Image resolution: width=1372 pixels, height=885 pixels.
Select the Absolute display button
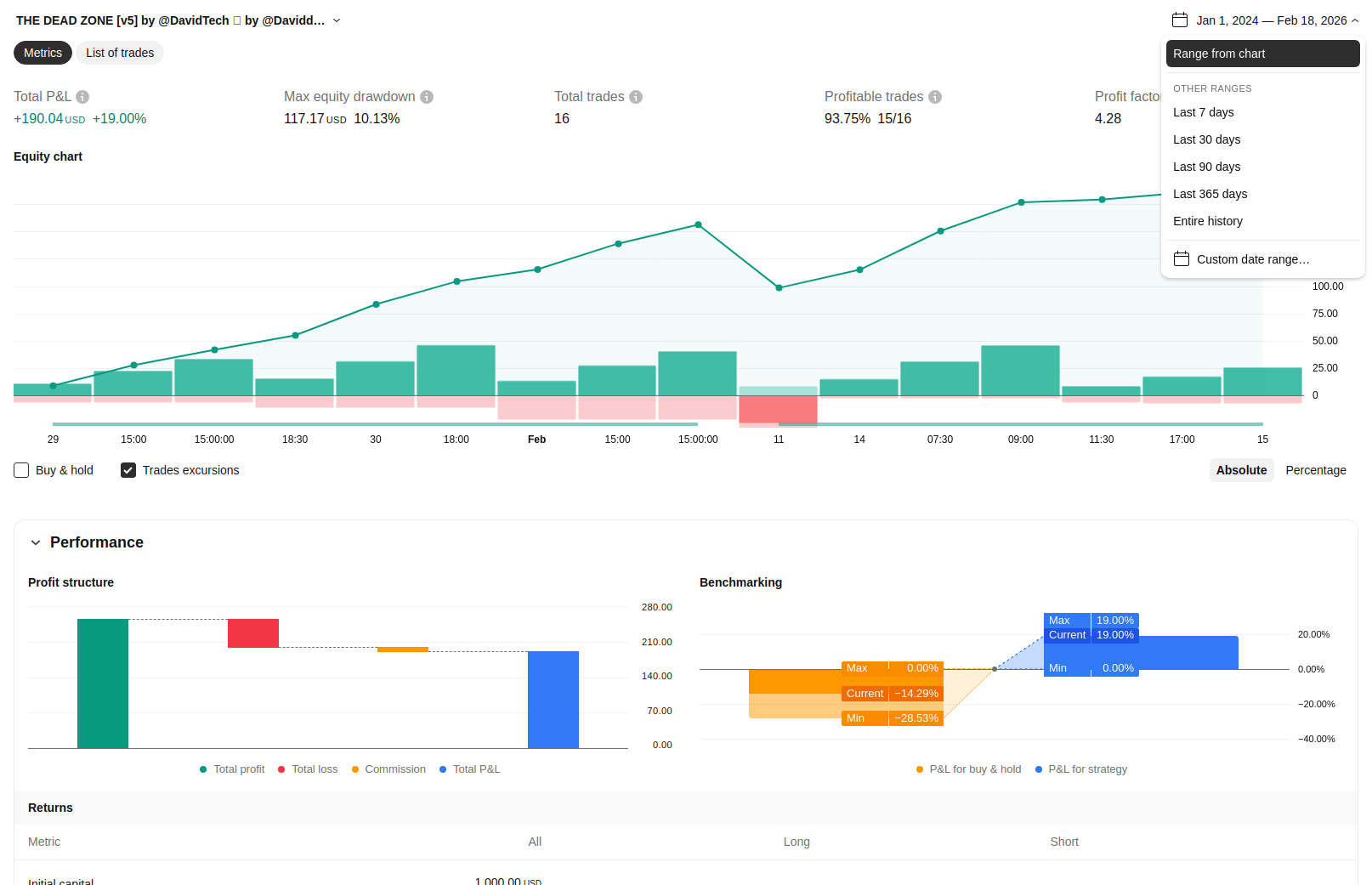pos(1241,470)
